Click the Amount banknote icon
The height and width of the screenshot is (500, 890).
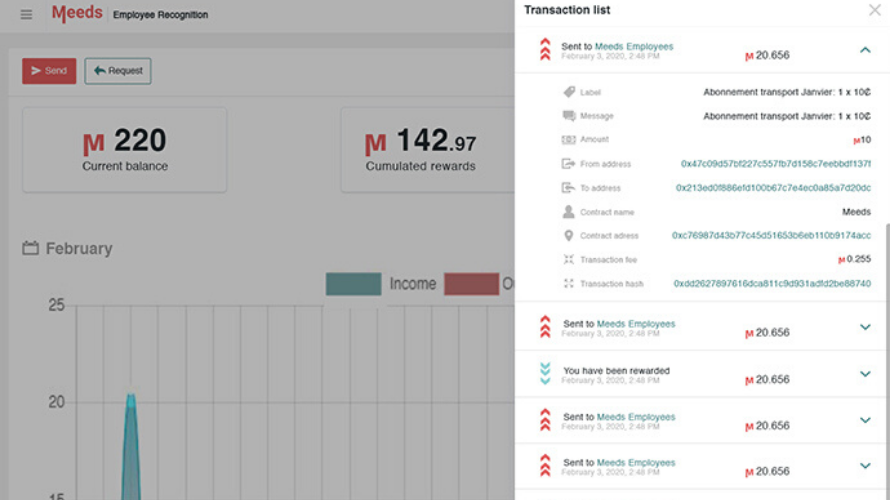click(x=569, y=140)
